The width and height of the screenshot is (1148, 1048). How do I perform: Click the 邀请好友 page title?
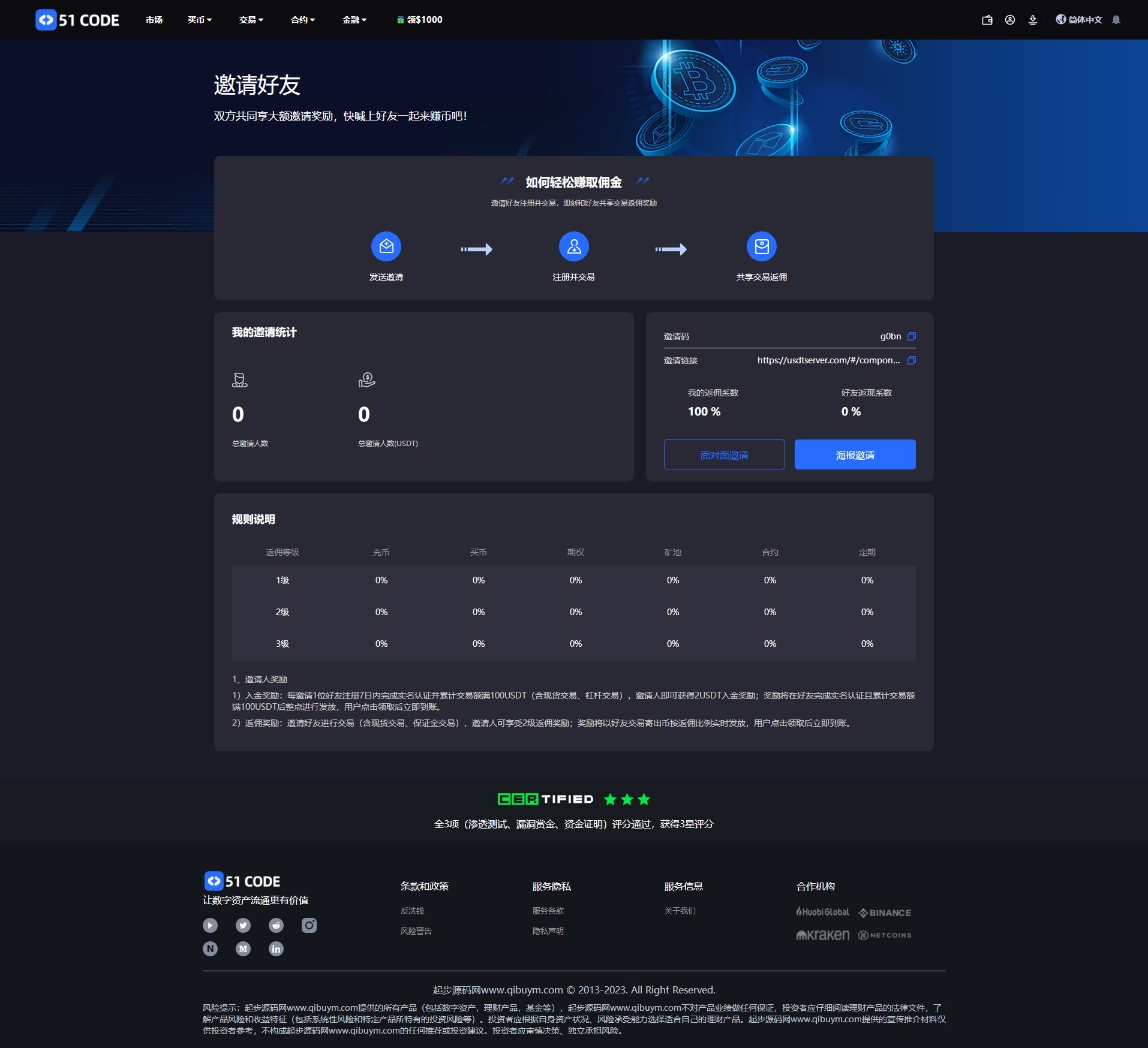pyautogui.click(x=257, y=85)
